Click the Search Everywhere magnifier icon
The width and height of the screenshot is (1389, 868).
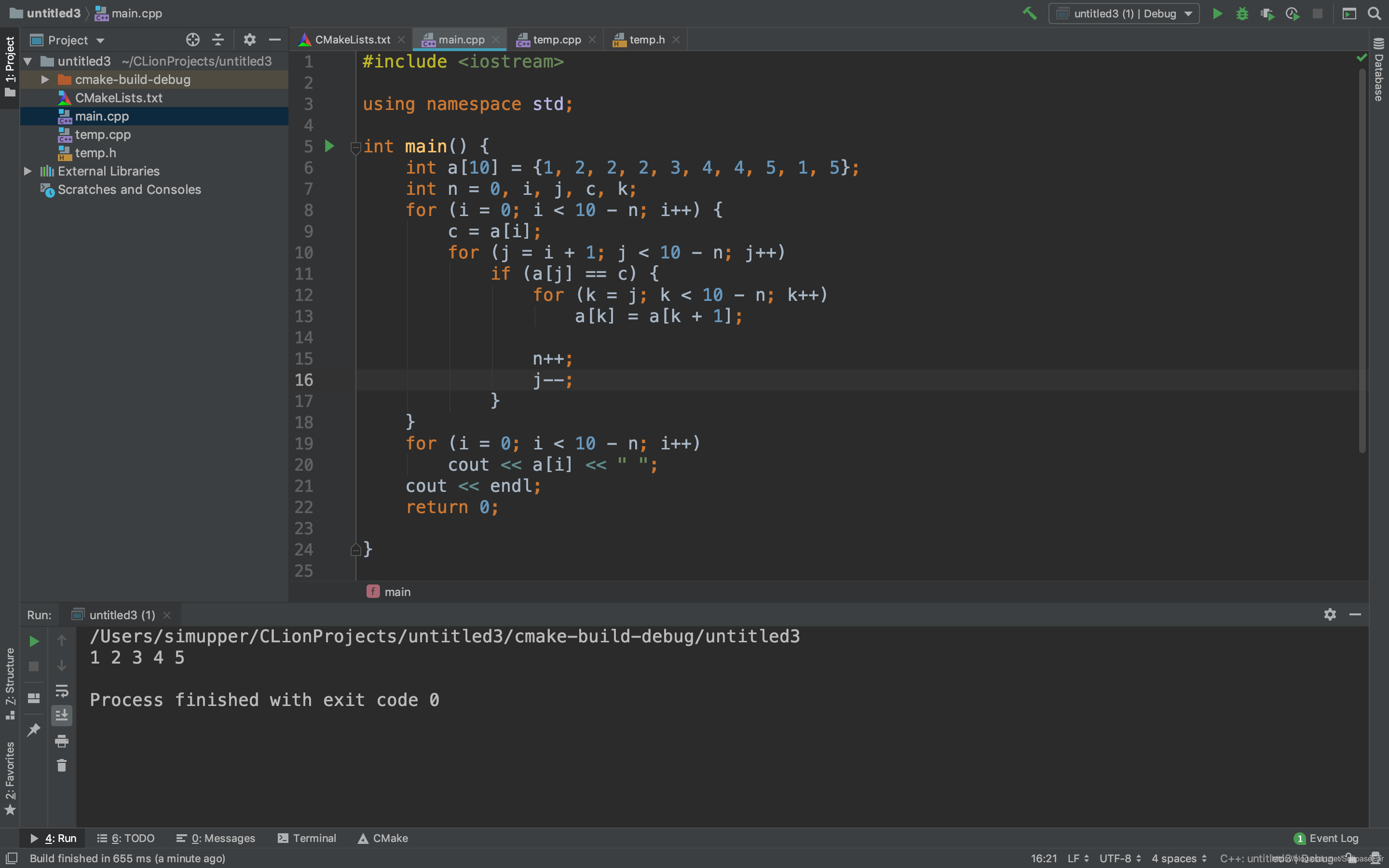coord(1374,13)
